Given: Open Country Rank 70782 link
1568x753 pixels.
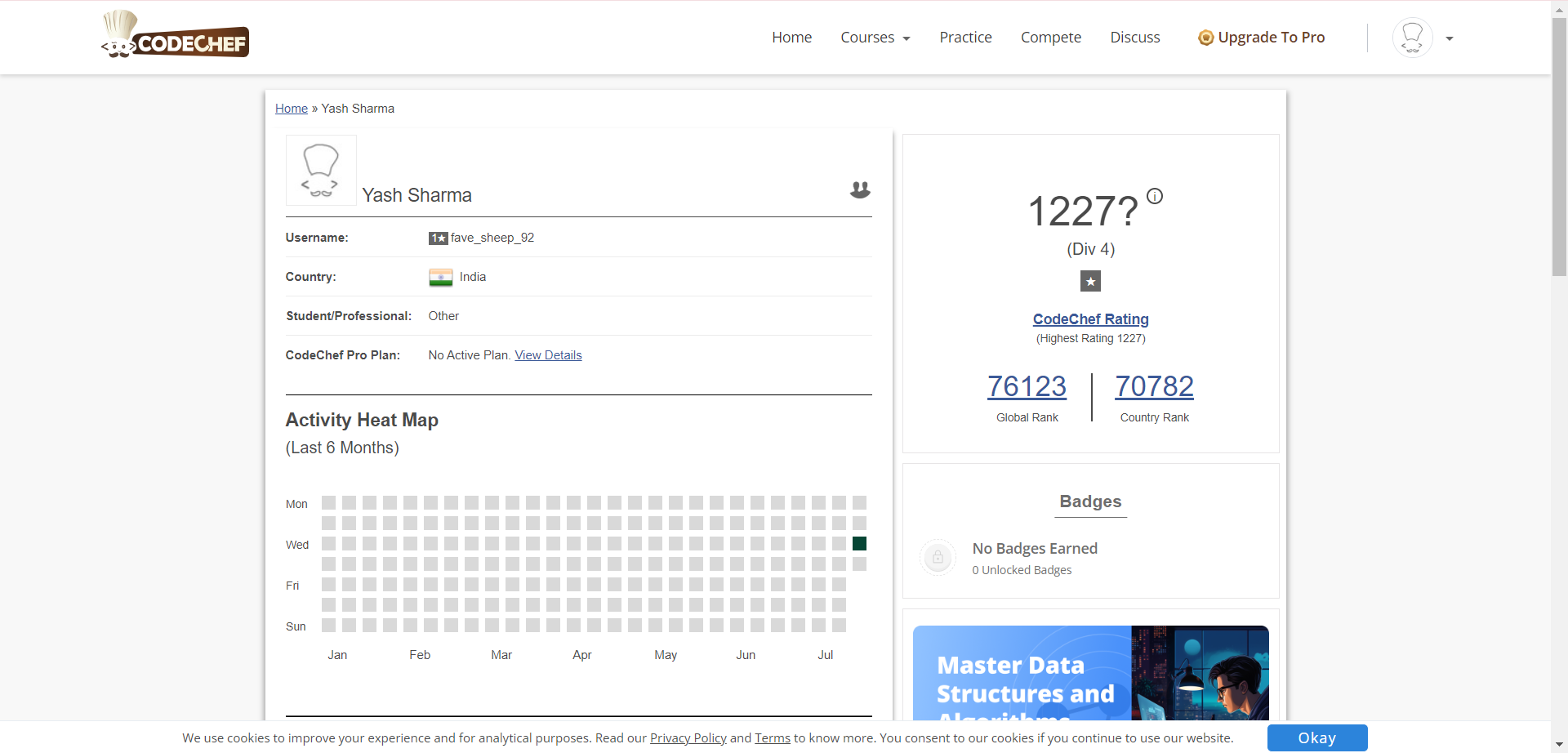Looking at the screenshot, I should [1154, 386].
